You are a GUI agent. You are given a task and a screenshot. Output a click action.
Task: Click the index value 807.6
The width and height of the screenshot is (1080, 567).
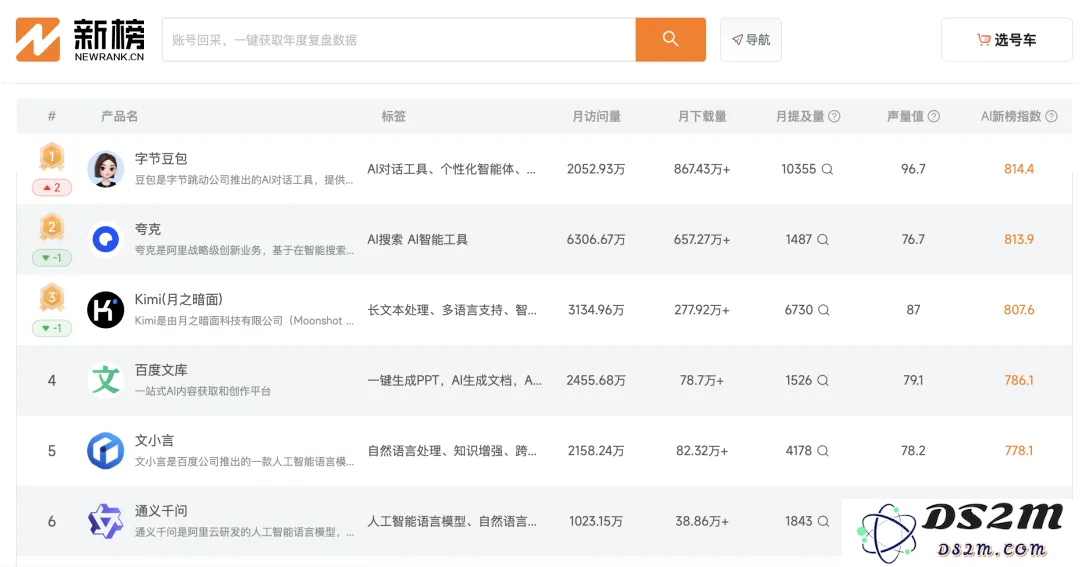pyautogui.click(x=1019, y=310)
